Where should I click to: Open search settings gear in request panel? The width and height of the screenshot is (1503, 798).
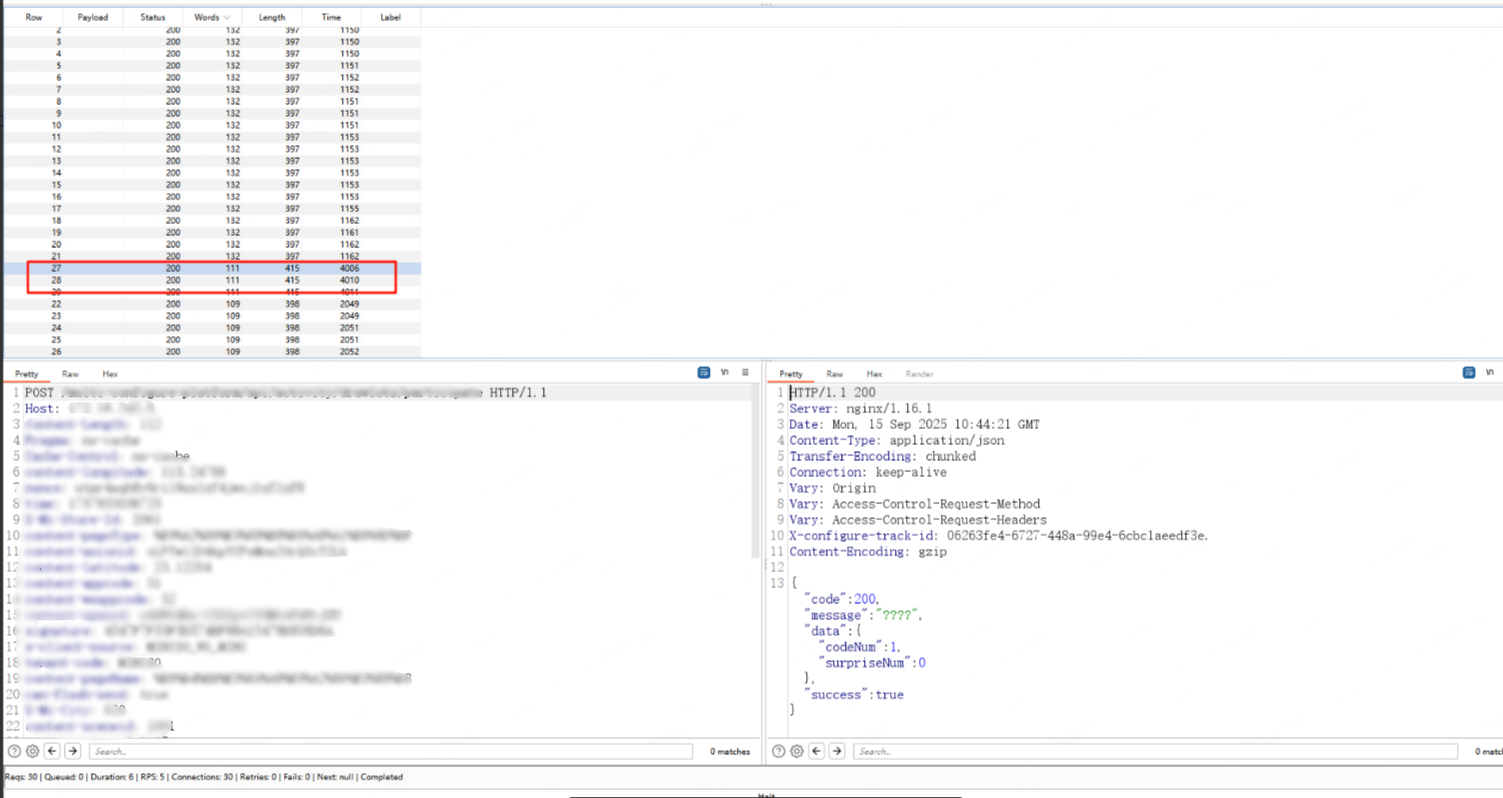(33, 751)
